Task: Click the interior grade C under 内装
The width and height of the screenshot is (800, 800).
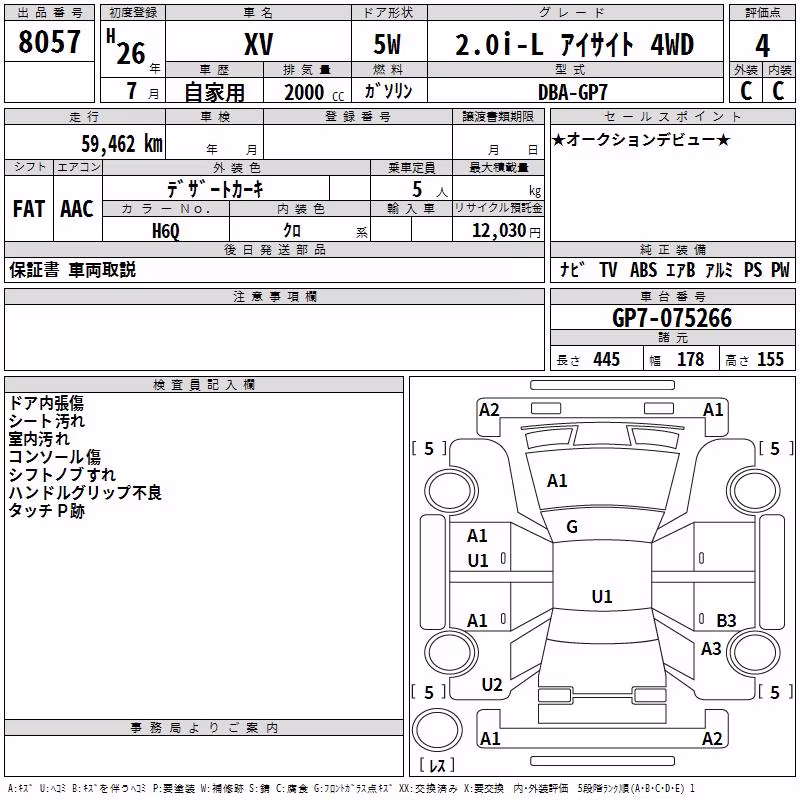Action: 778,91
